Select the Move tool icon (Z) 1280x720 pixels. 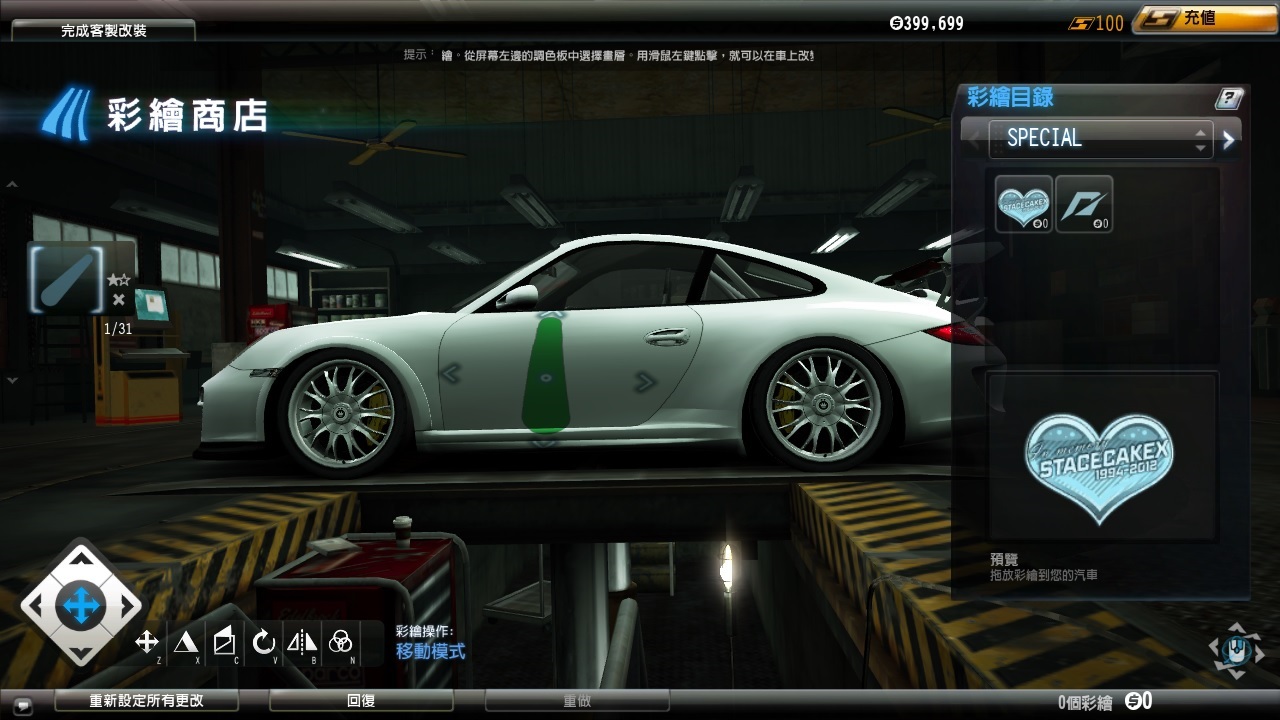tap(147, 642)
